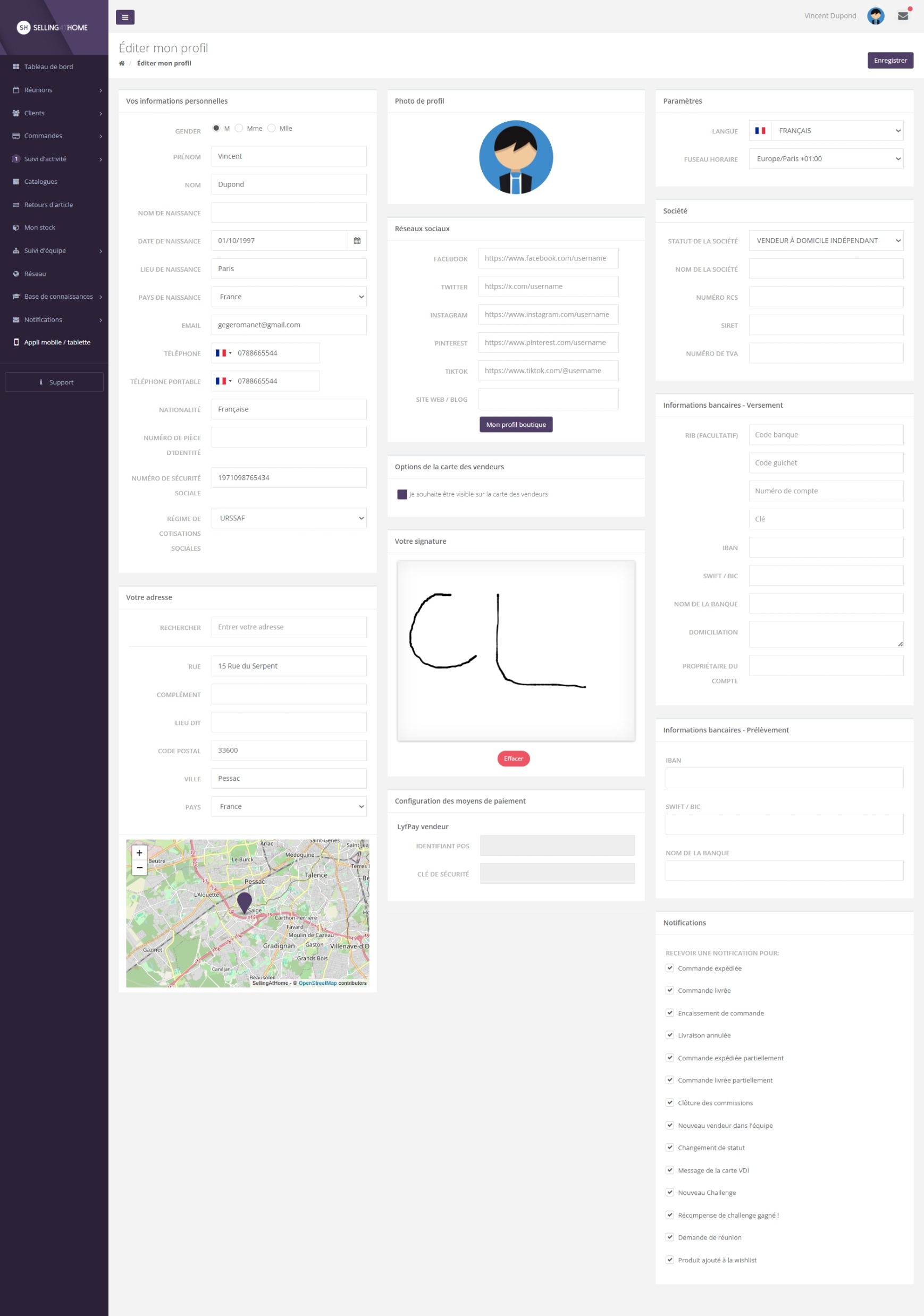Select the Mme gender radio button

coord(239,129)
